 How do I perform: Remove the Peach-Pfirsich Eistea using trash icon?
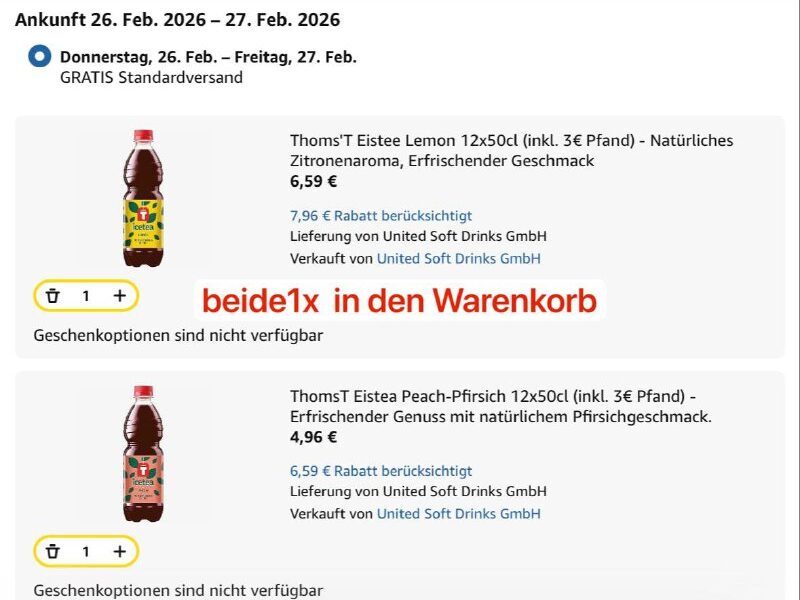[53, 551]
